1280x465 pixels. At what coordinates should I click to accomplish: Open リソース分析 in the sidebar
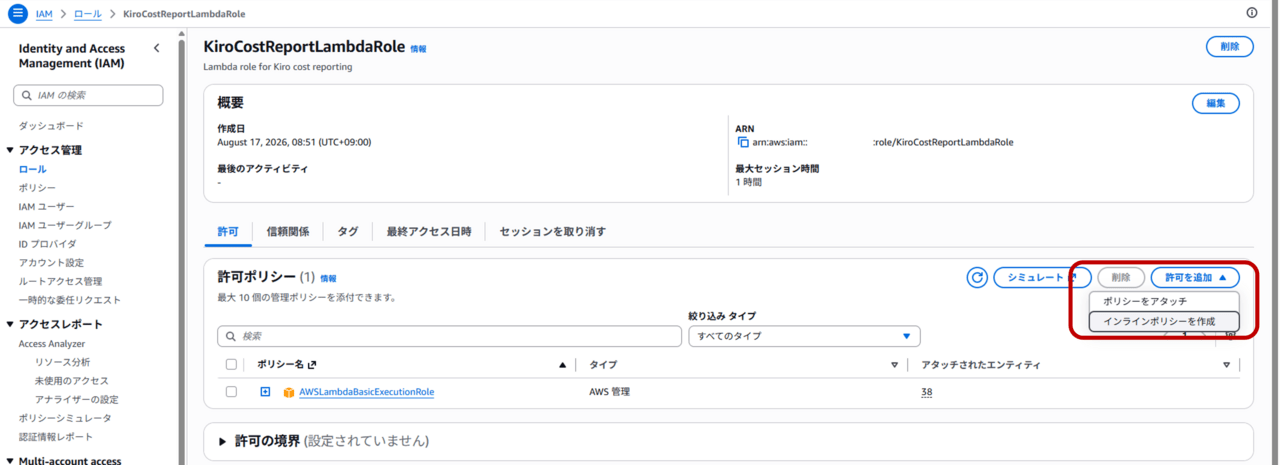(62, 362)
